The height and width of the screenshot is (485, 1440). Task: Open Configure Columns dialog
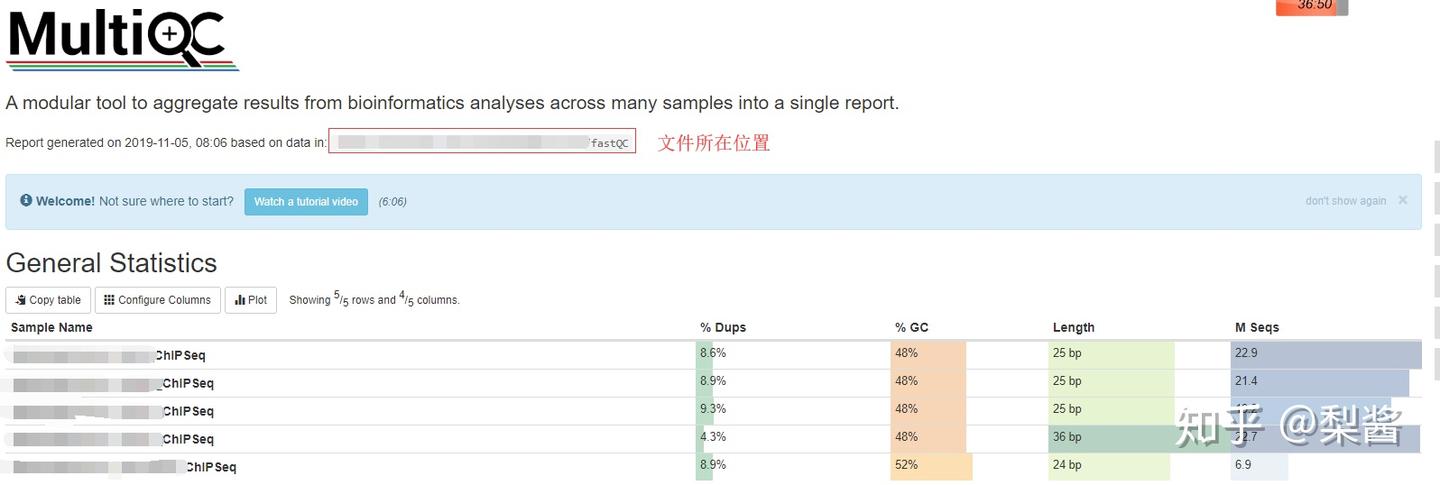pos(157,300)
